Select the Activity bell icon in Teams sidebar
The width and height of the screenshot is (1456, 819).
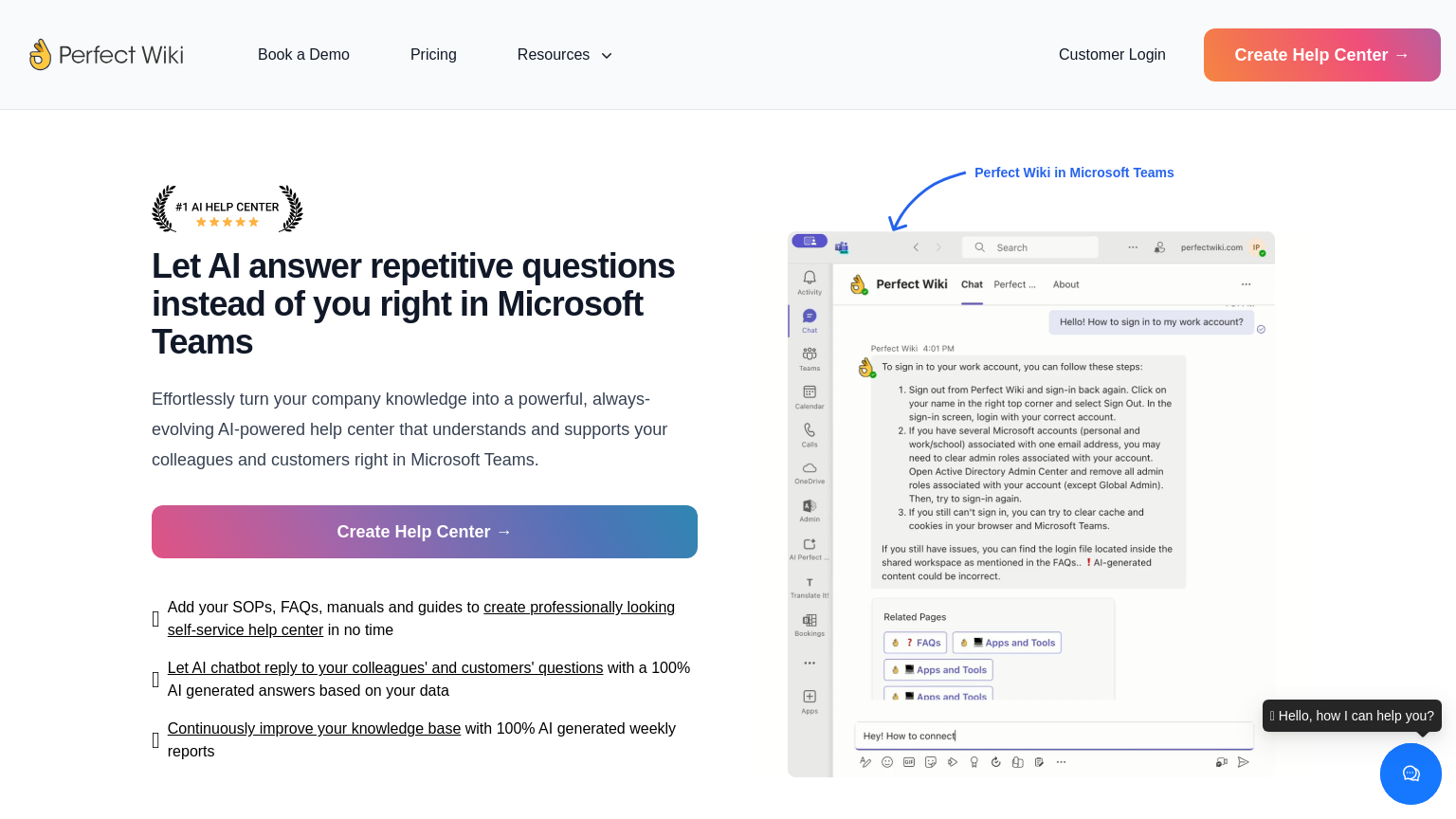(x=810, y=278)
